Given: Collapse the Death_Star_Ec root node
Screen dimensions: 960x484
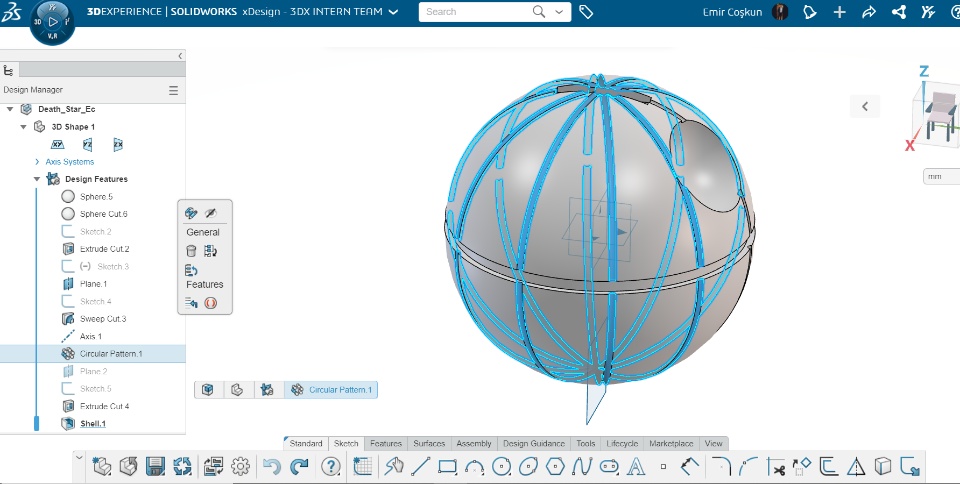Looking at the screenshot, I should 10,109.
